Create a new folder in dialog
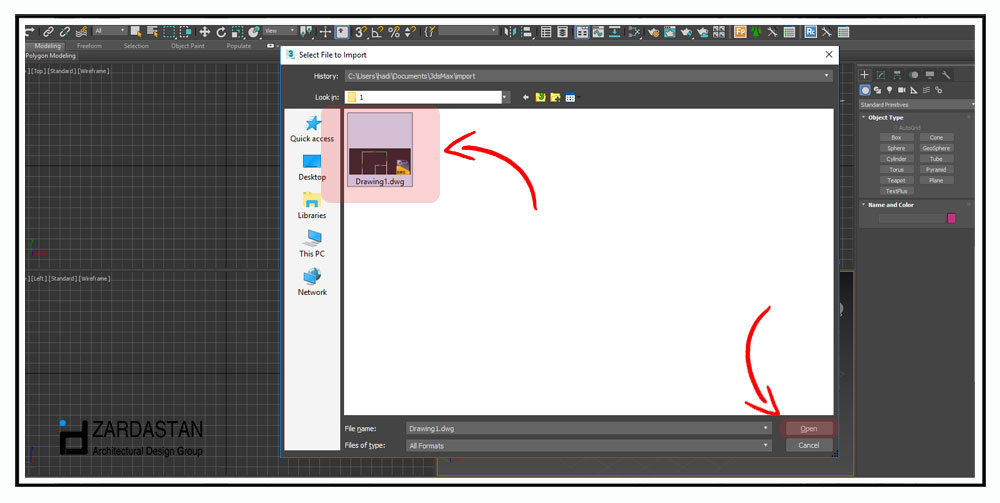This screenshot has width=1000, height=503. [x=555, y=97]
